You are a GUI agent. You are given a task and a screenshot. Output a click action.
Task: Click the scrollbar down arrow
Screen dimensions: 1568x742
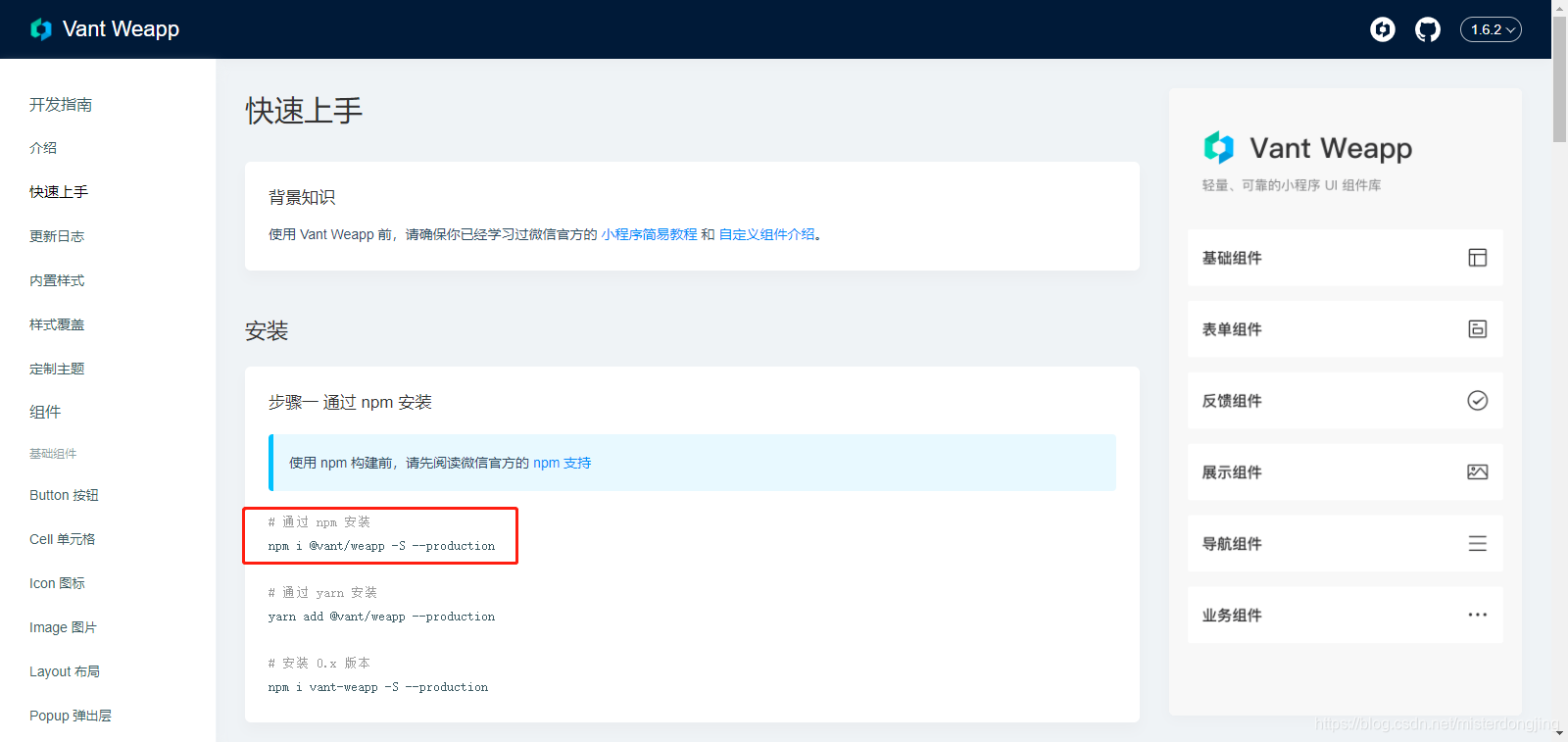(x=1559, y=734)
